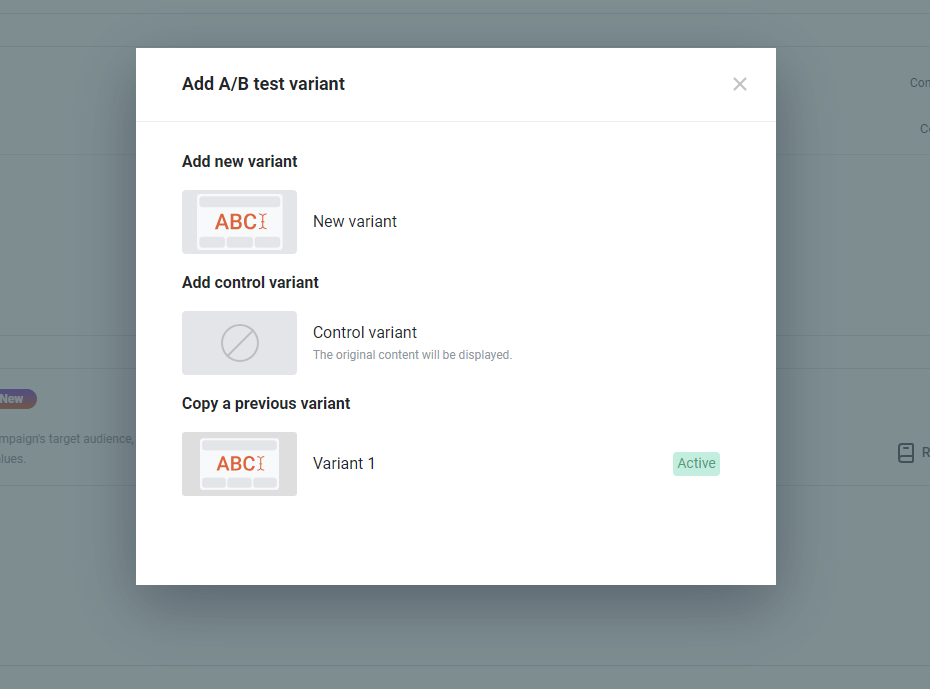
Task: Click the Add control variant heading
Action: [x=250, y=282]
